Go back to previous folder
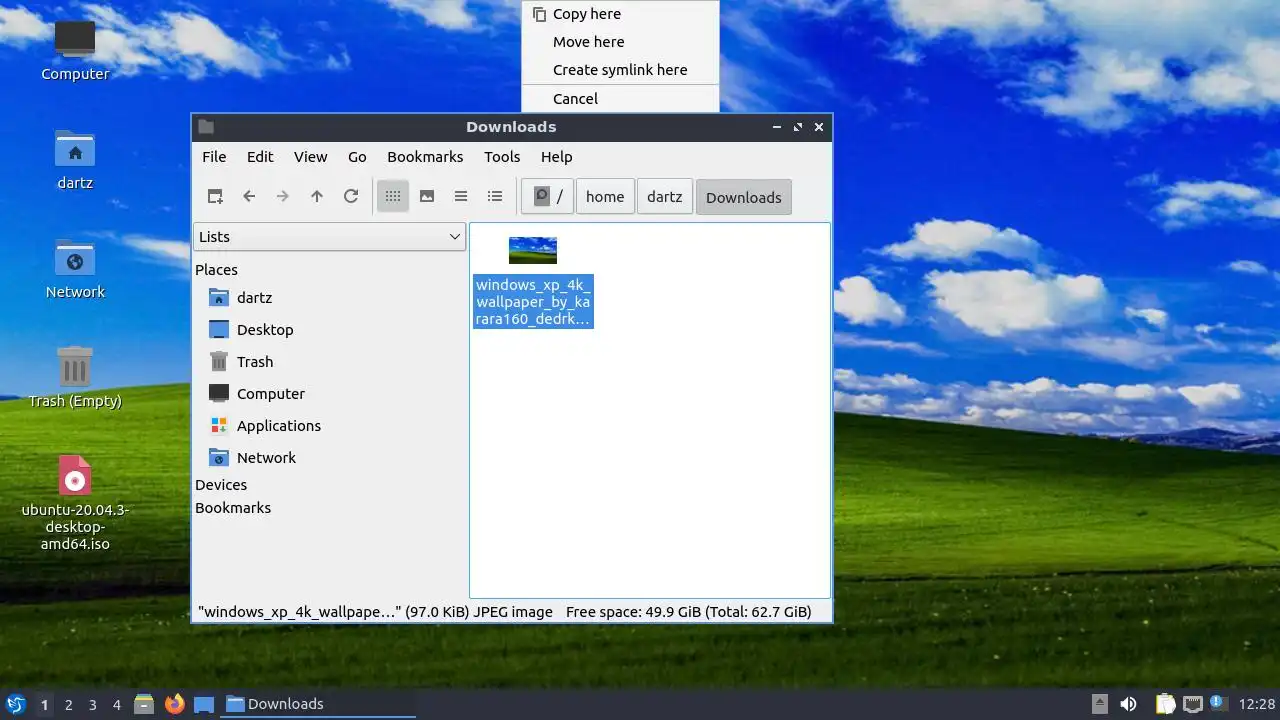1280x720 pixels. pyautogui.click(x=249, y=197)
